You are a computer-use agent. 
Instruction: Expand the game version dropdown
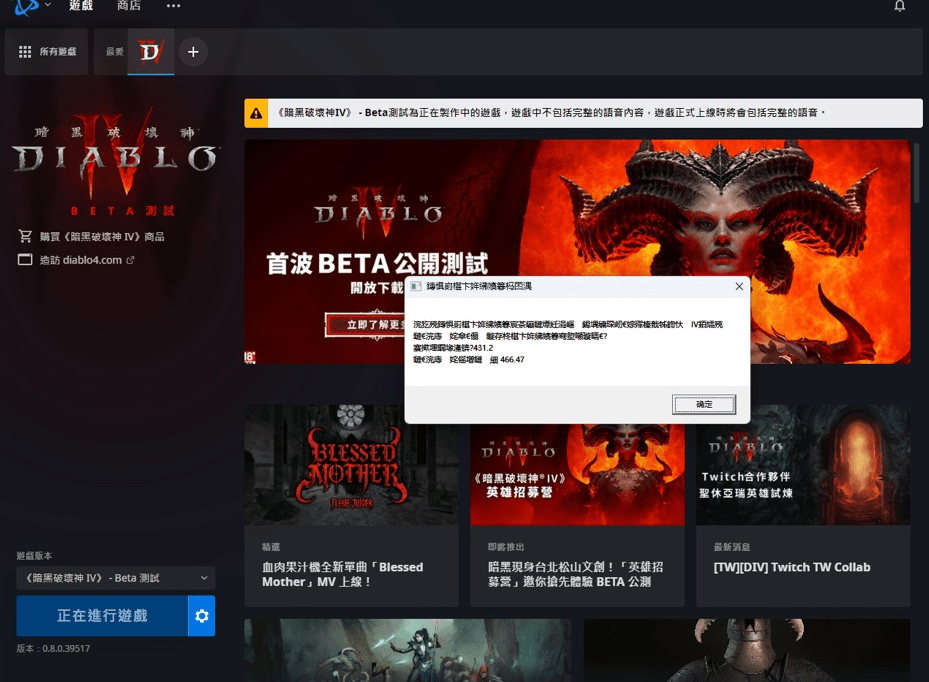click(115, 578)
